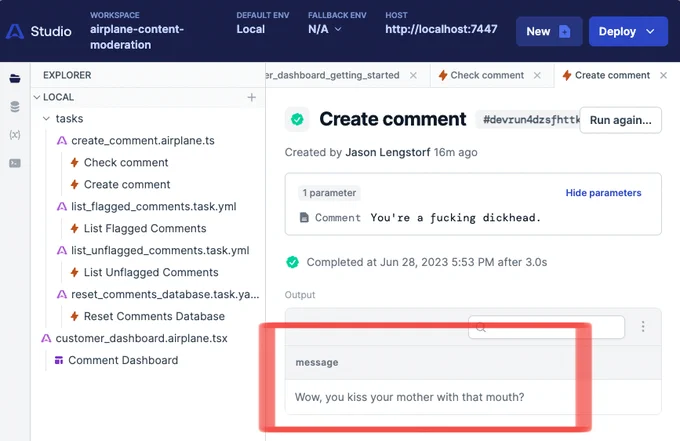Click the Comment Dashboard view icon
Image resolution: width=680 pixels, height=441 pixels.
[59, 360]
